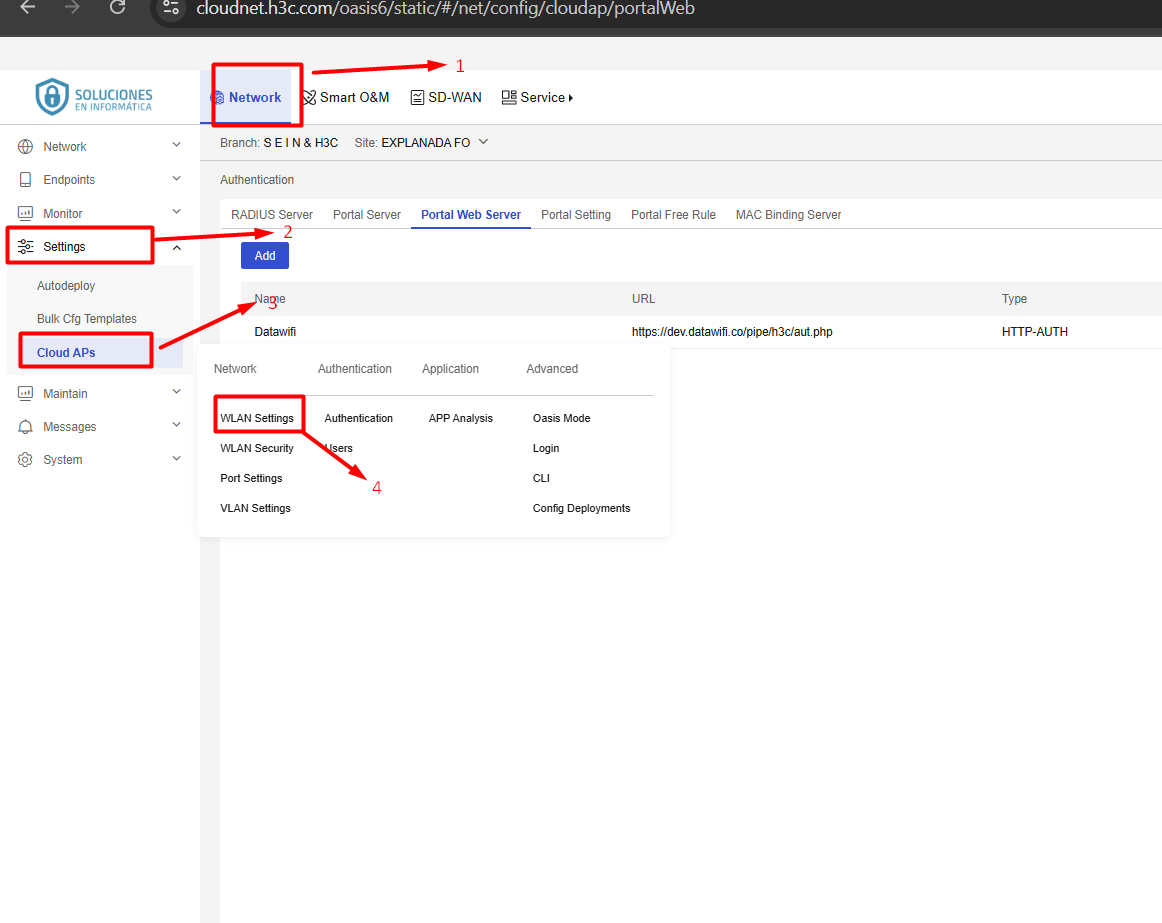Click the URL column header
This screenshot has width=1162, height=923.
(643, 299)
